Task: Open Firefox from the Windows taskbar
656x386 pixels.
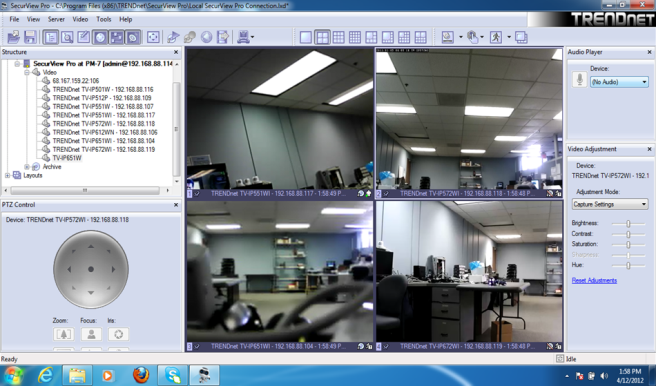Action: pyautogui.click(x=141, y=375)
